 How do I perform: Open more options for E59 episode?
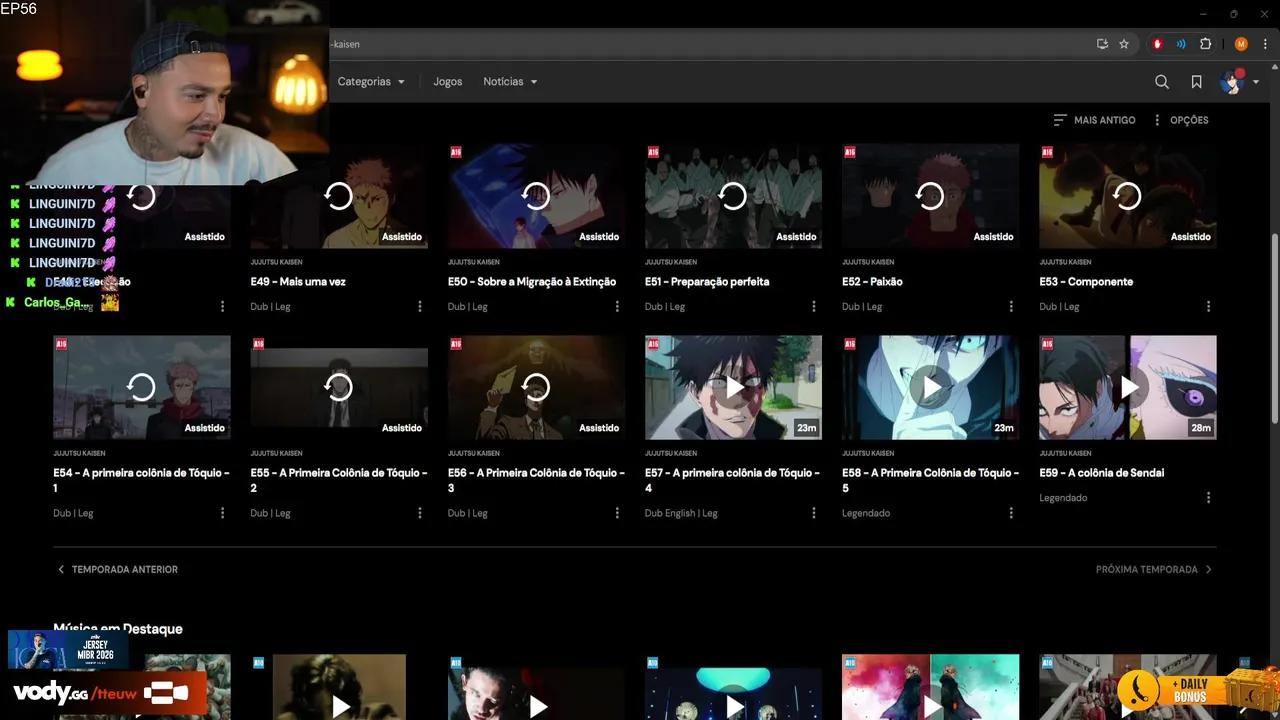point(1208,497)
